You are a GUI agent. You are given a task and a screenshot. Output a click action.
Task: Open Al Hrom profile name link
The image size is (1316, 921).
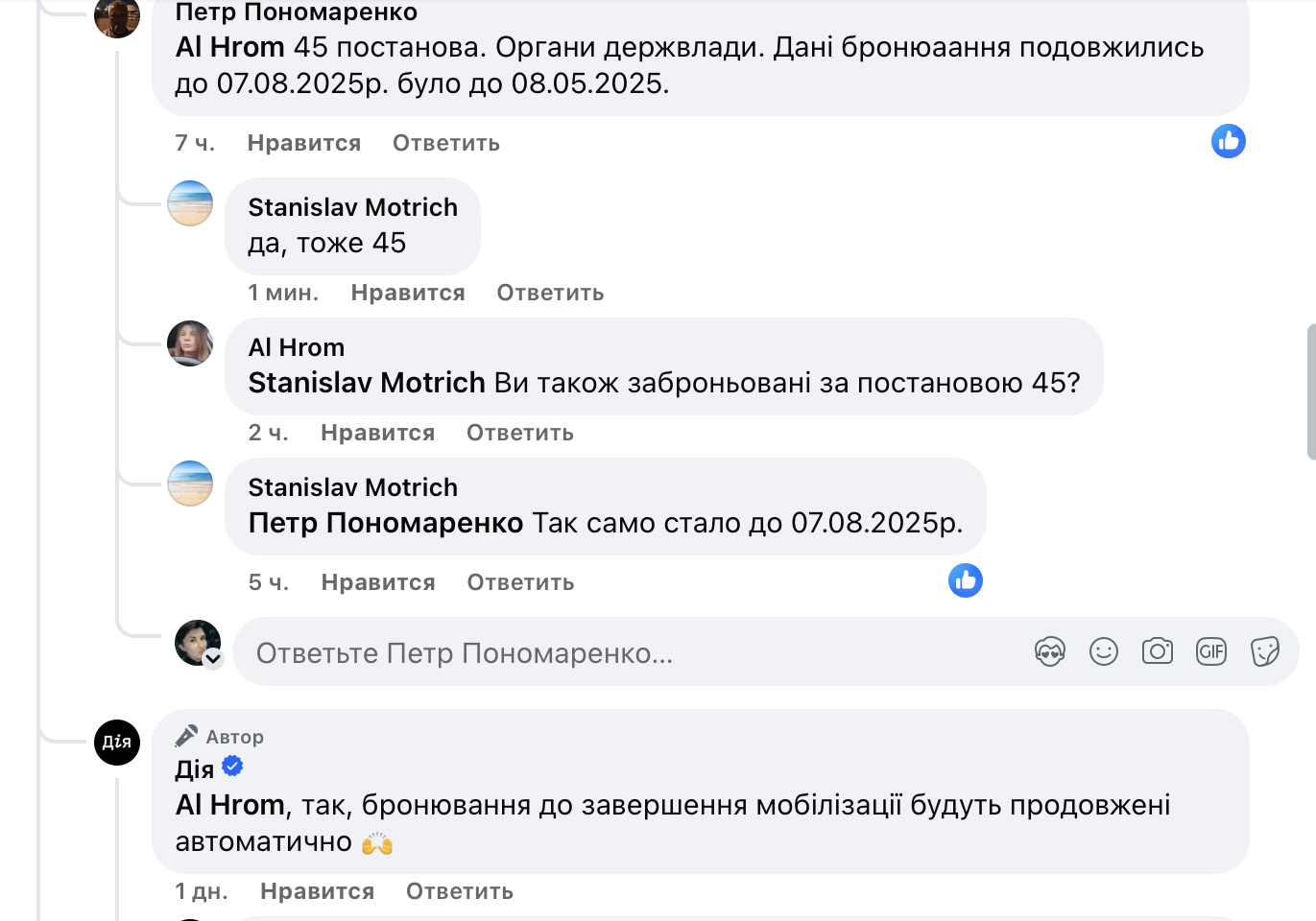[x=296, y=347]
